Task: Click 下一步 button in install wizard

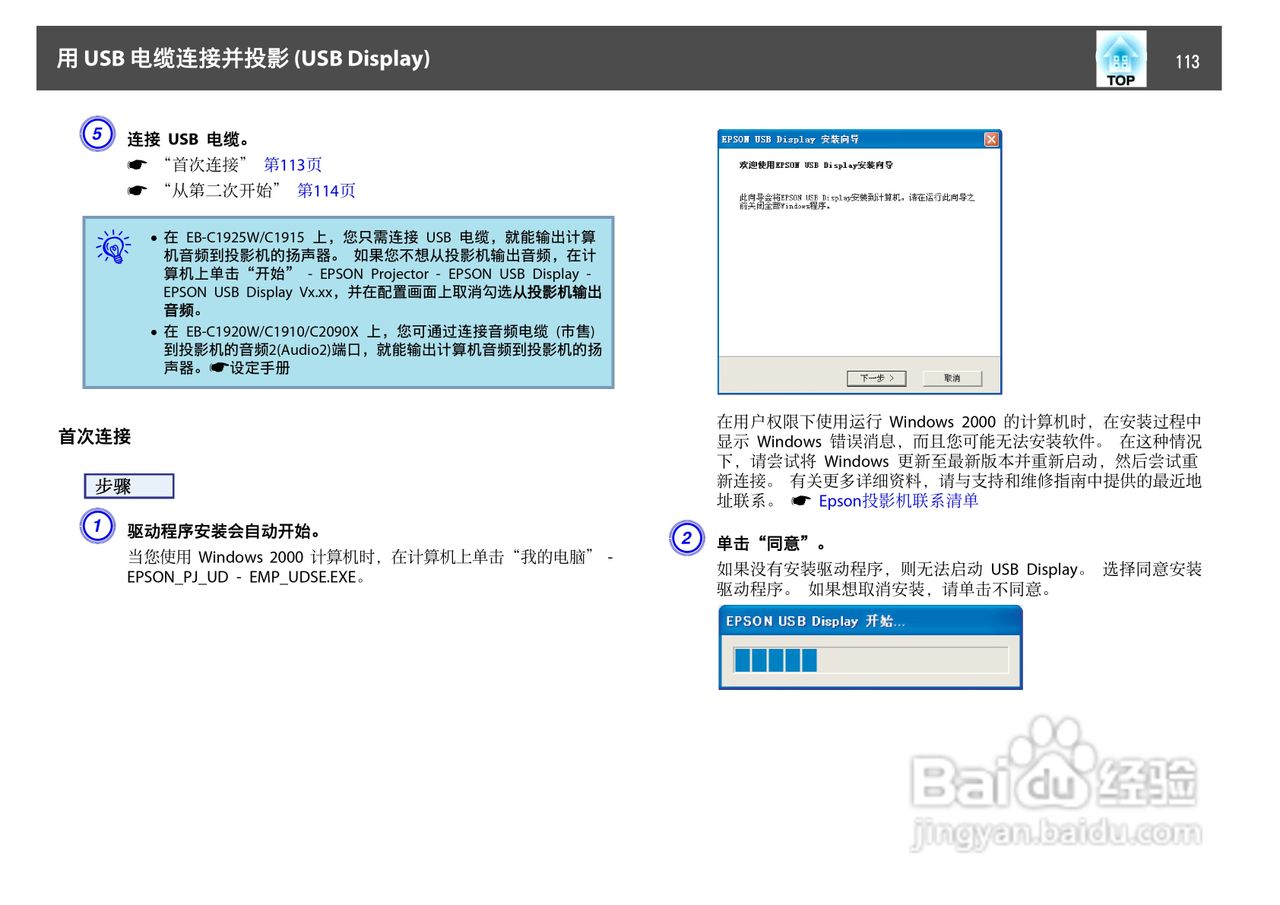Action: [876, 378]
